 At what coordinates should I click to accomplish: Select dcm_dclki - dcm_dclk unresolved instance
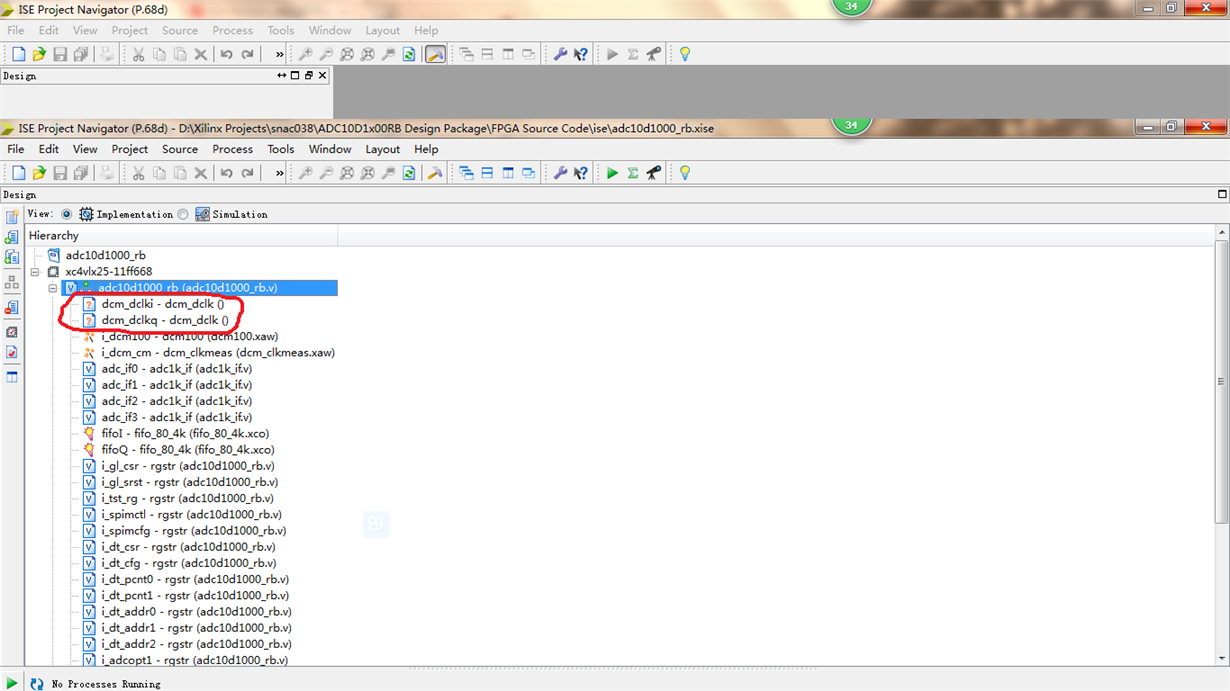163,304
